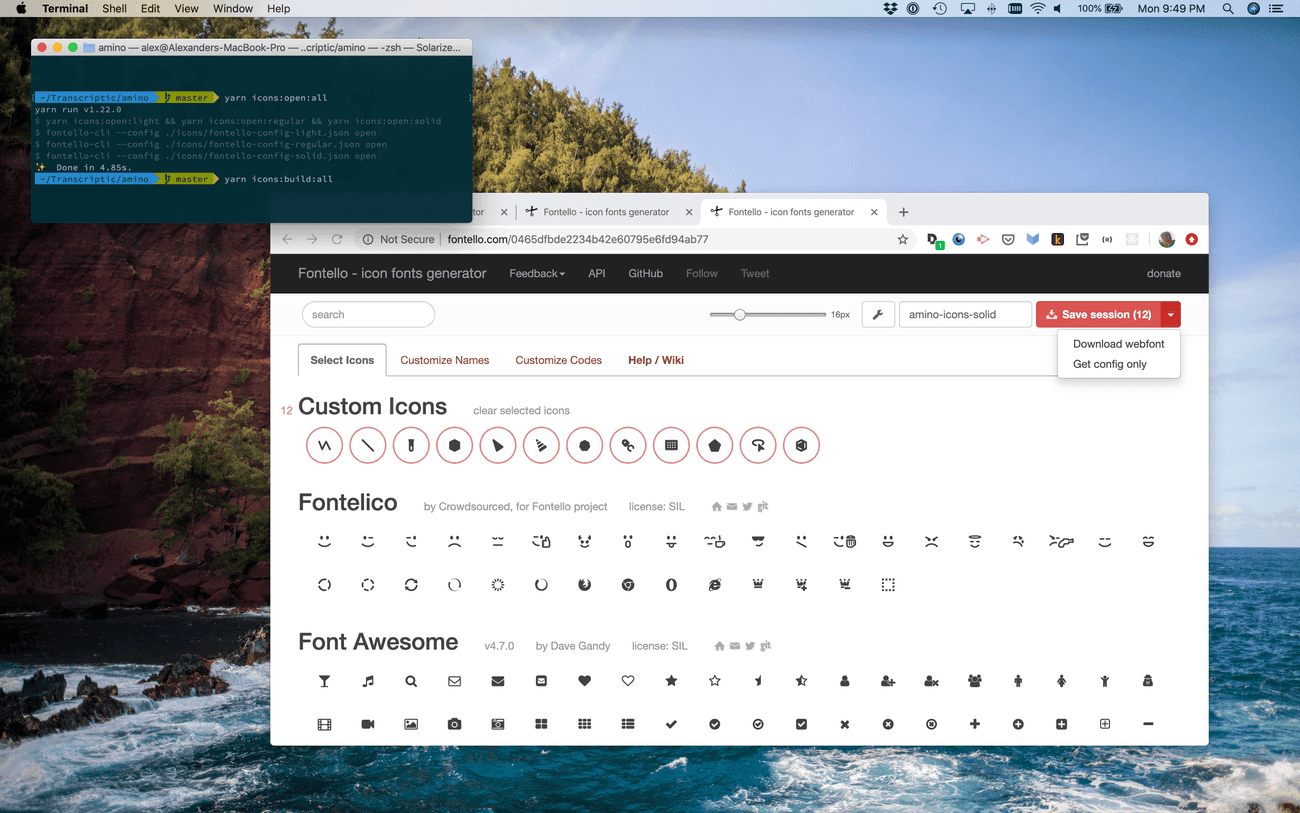Select the magnifying glass search icon

tap(411, 681)
